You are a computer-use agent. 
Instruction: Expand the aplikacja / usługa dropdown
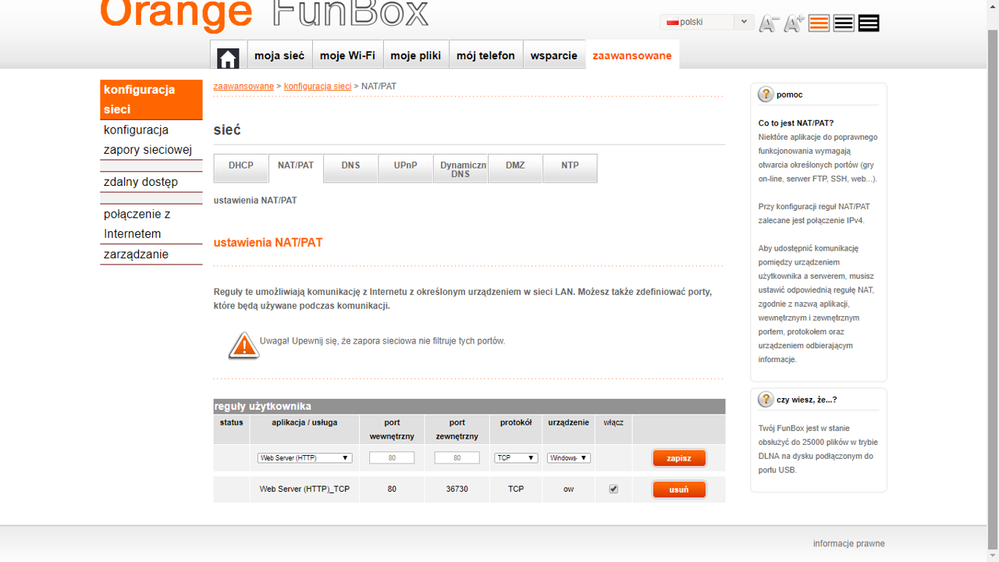[x=305, y=458]
